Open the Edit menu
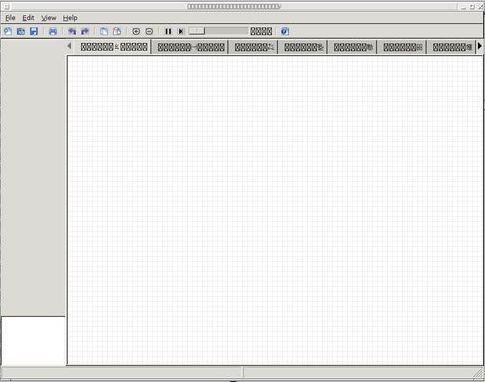This screenshot has height=382, width=485. coord(28,18)
